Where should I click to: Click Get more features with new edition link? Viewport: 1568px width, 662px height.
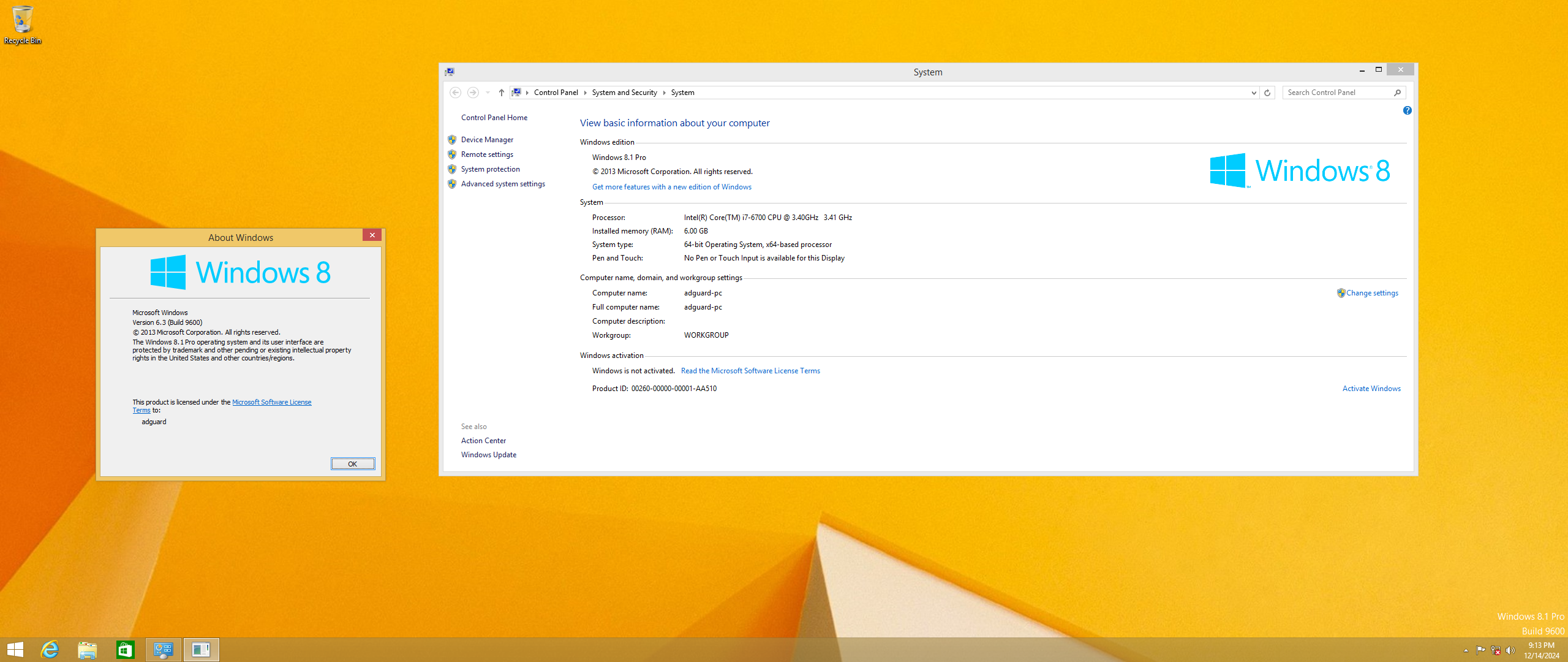point(671,187)
